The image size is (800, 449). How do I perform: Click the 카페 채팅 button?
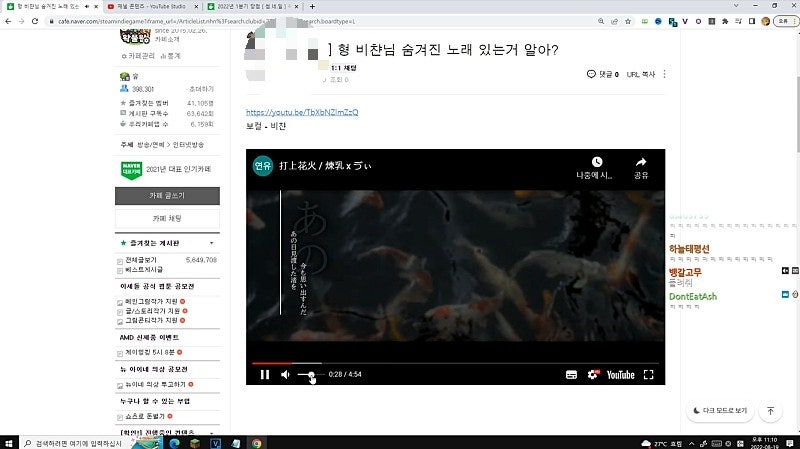167,218
